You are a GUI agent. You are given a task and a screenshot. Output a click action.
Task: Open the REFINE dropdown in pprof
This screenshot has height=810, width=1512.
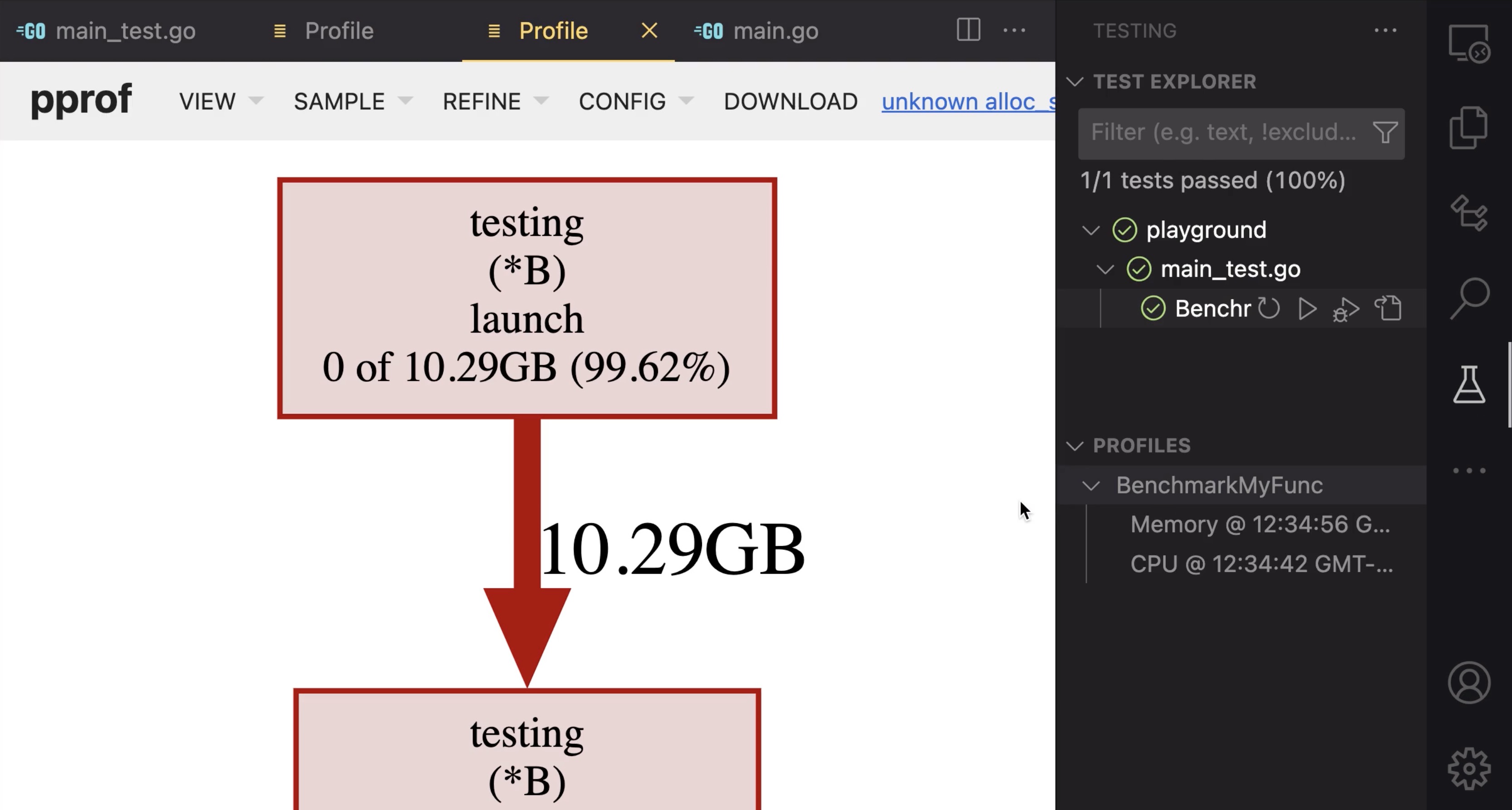tap(496, 102)
